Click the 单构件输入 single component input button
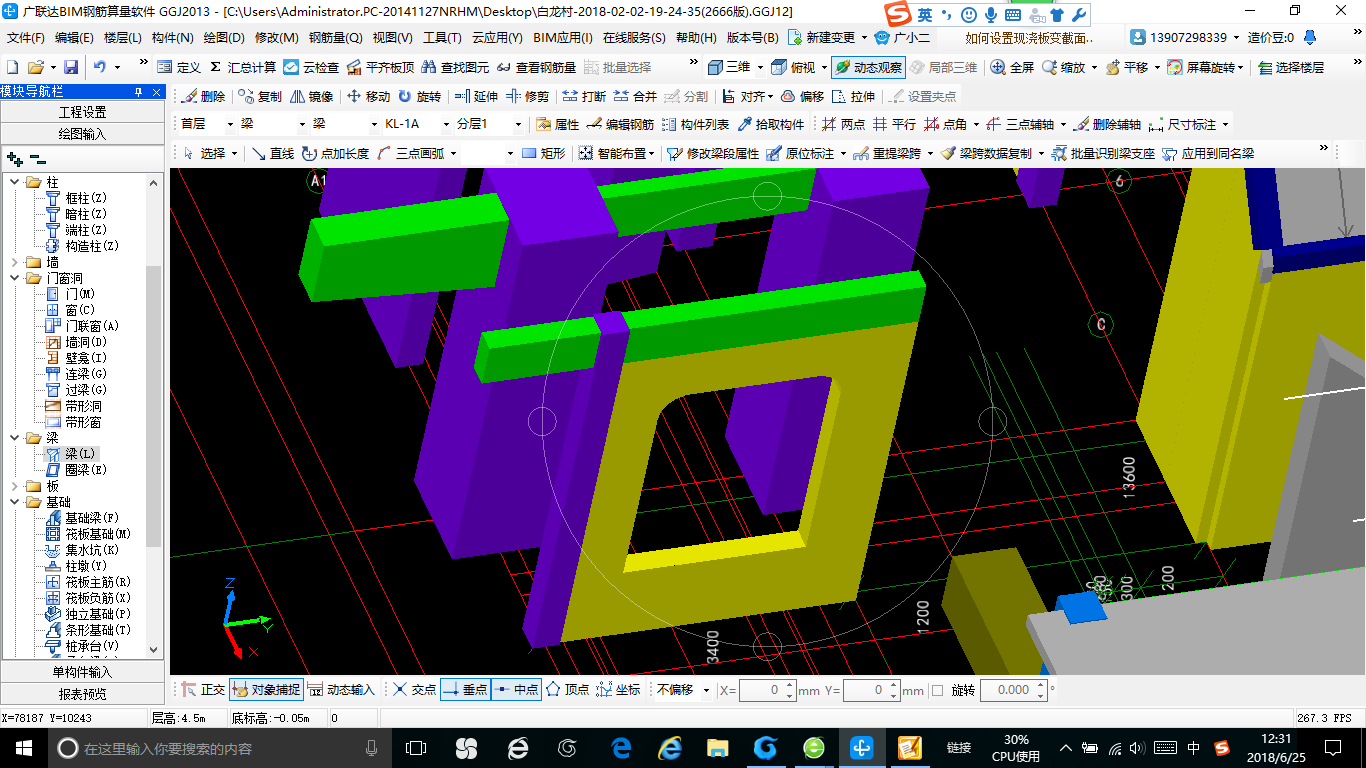The image size is (1366, 768). point(82,672)
